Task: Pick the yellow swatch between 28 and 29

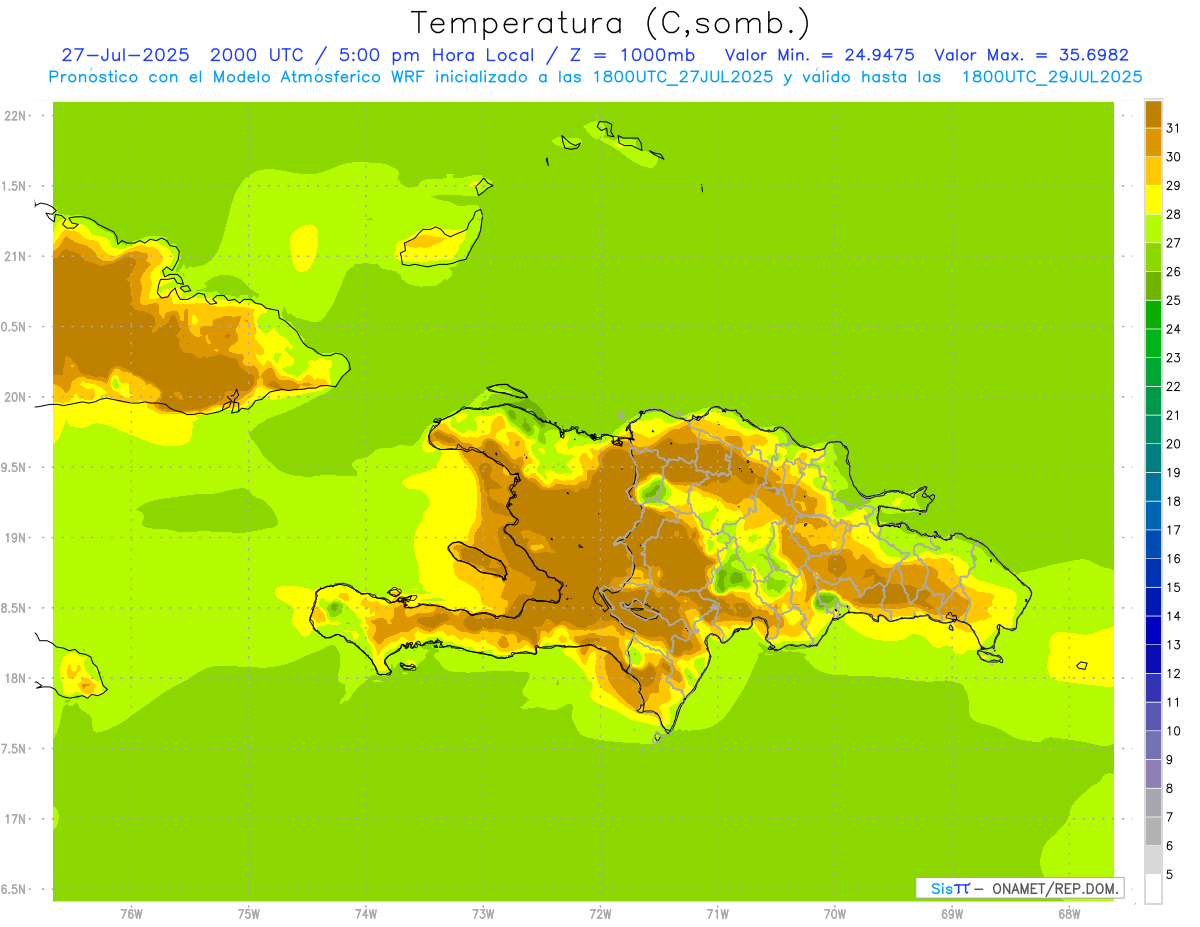Action: (1153, 200)
